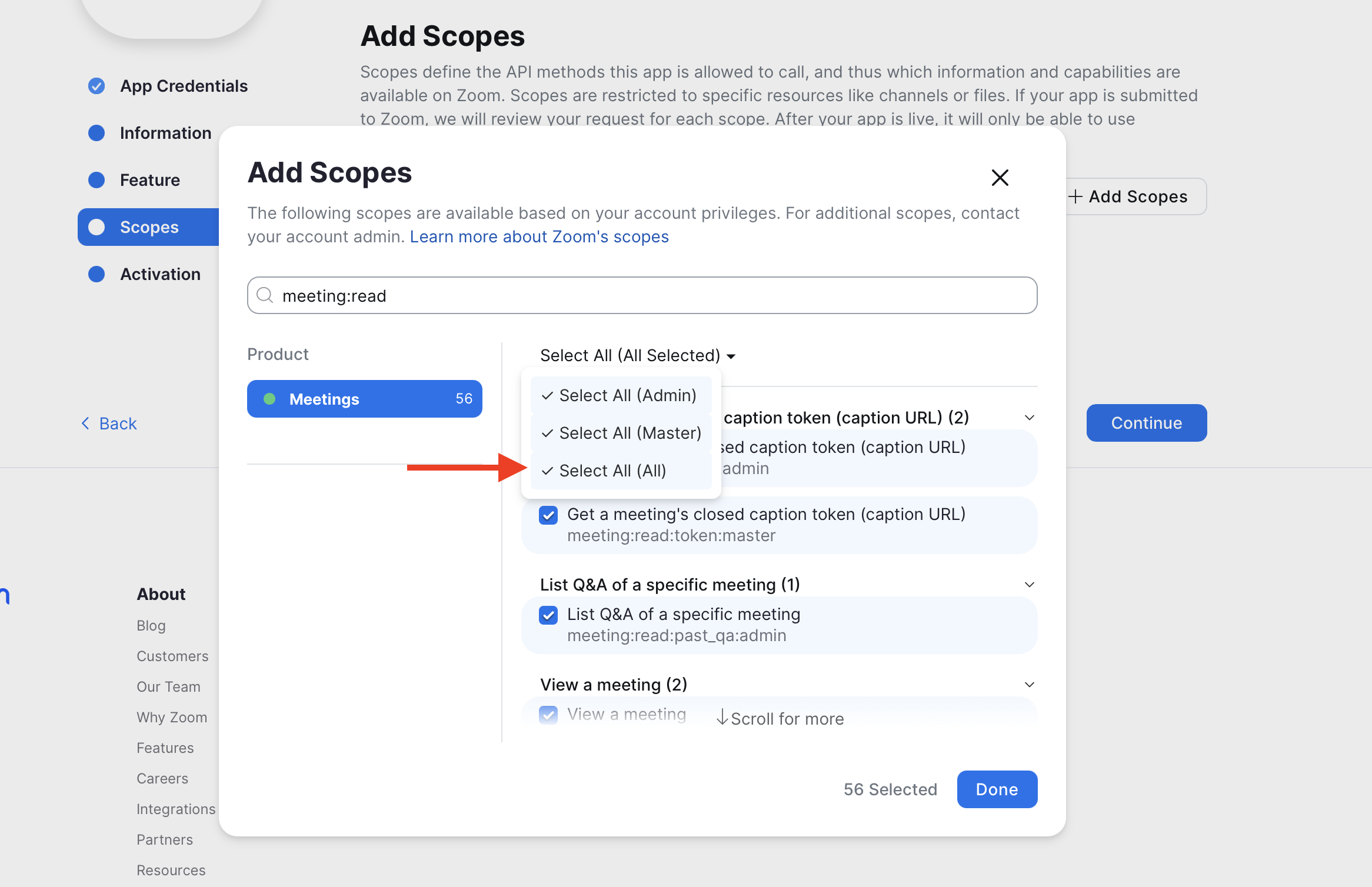1372x887 pixels.
Task: Select the Meetings product filter
Action: tap(365, 399)
